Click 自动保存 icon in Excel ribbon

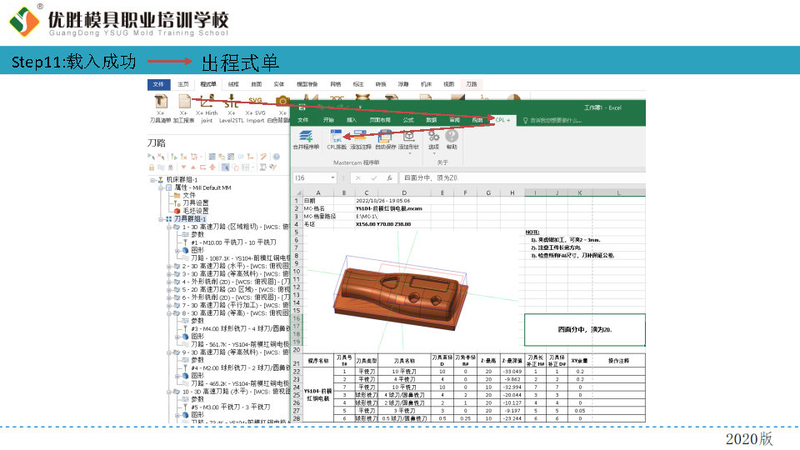tap(385, 136)
